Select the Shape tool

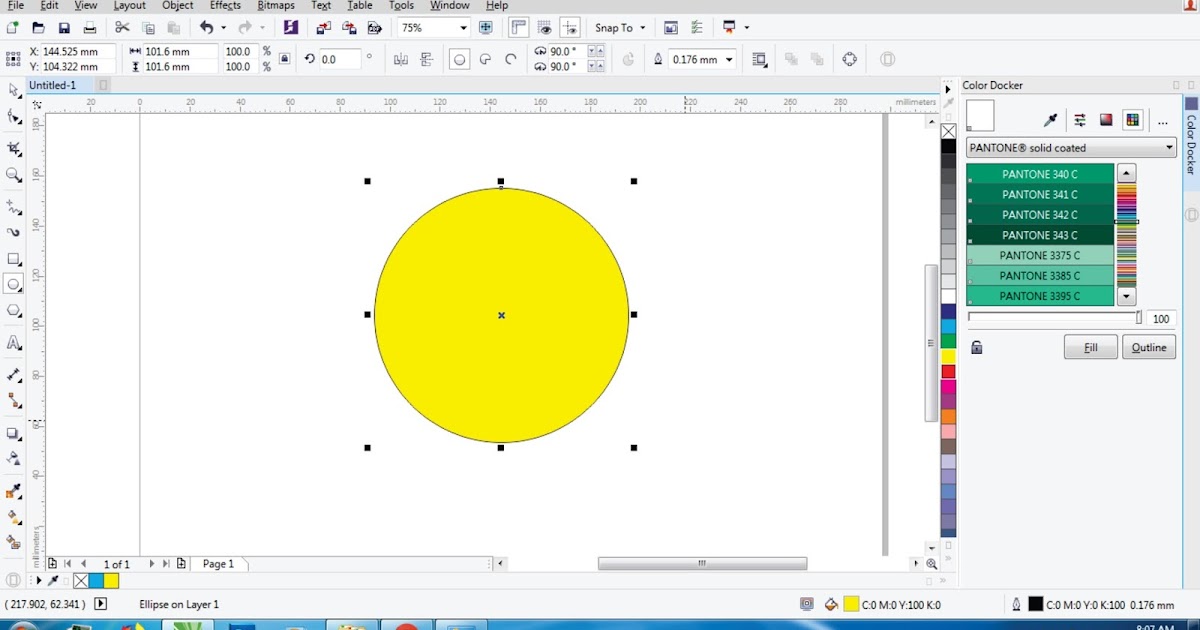[x=13, y=116]
